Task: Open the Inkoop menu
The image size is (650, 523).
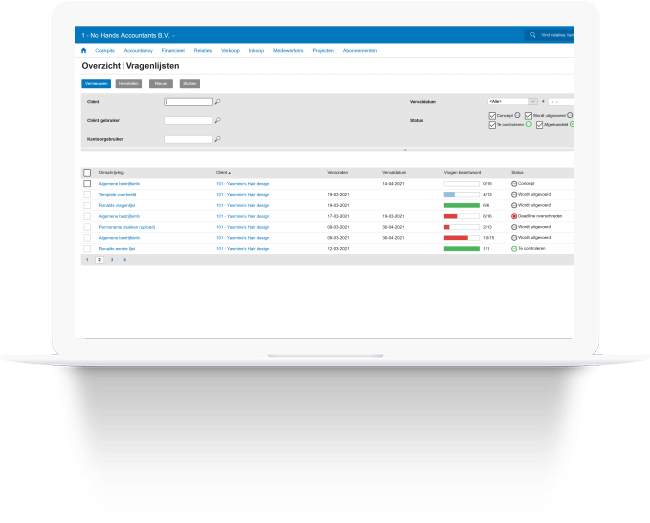Action: tap(256, 51)
